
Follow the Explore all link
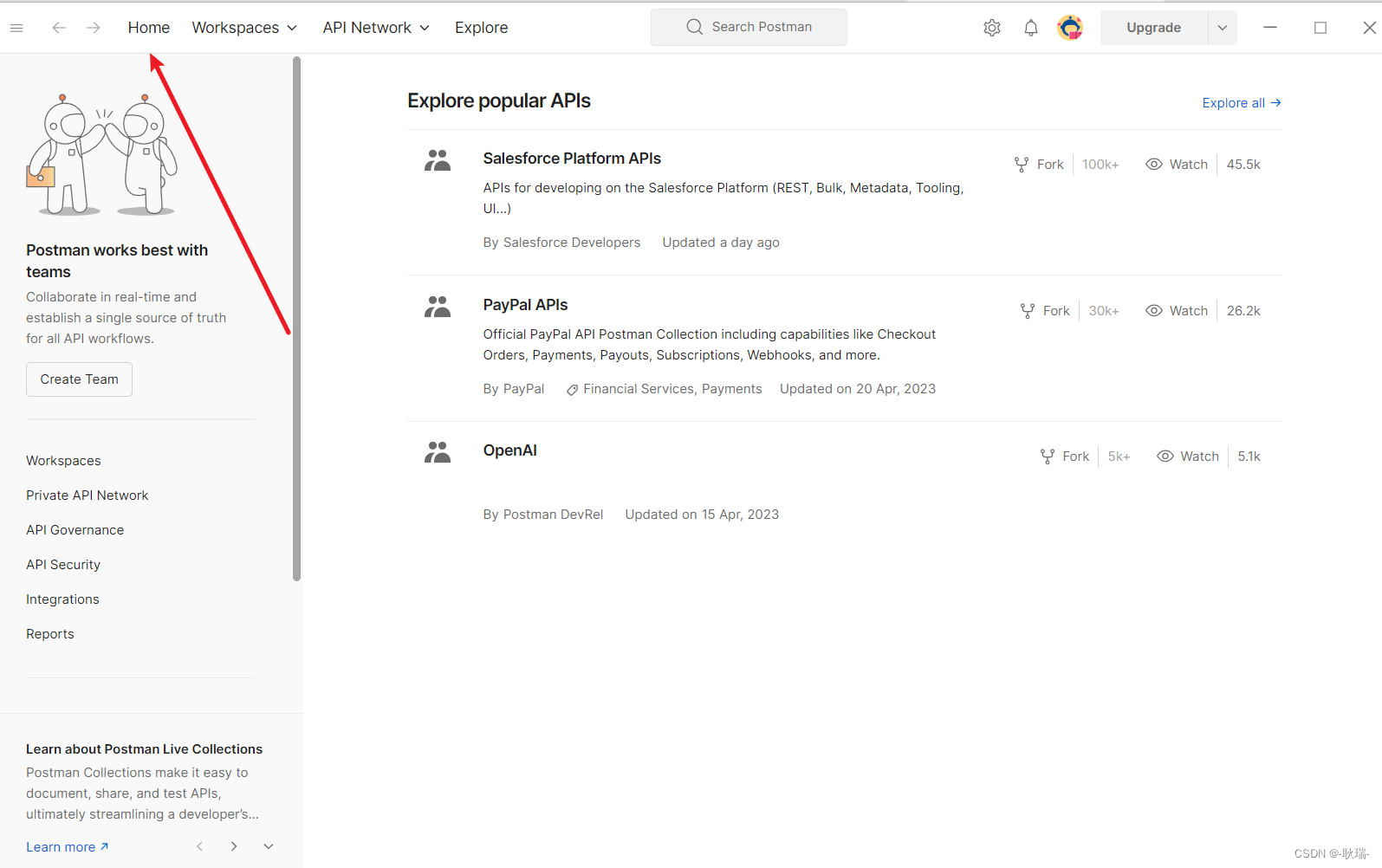1242,103
